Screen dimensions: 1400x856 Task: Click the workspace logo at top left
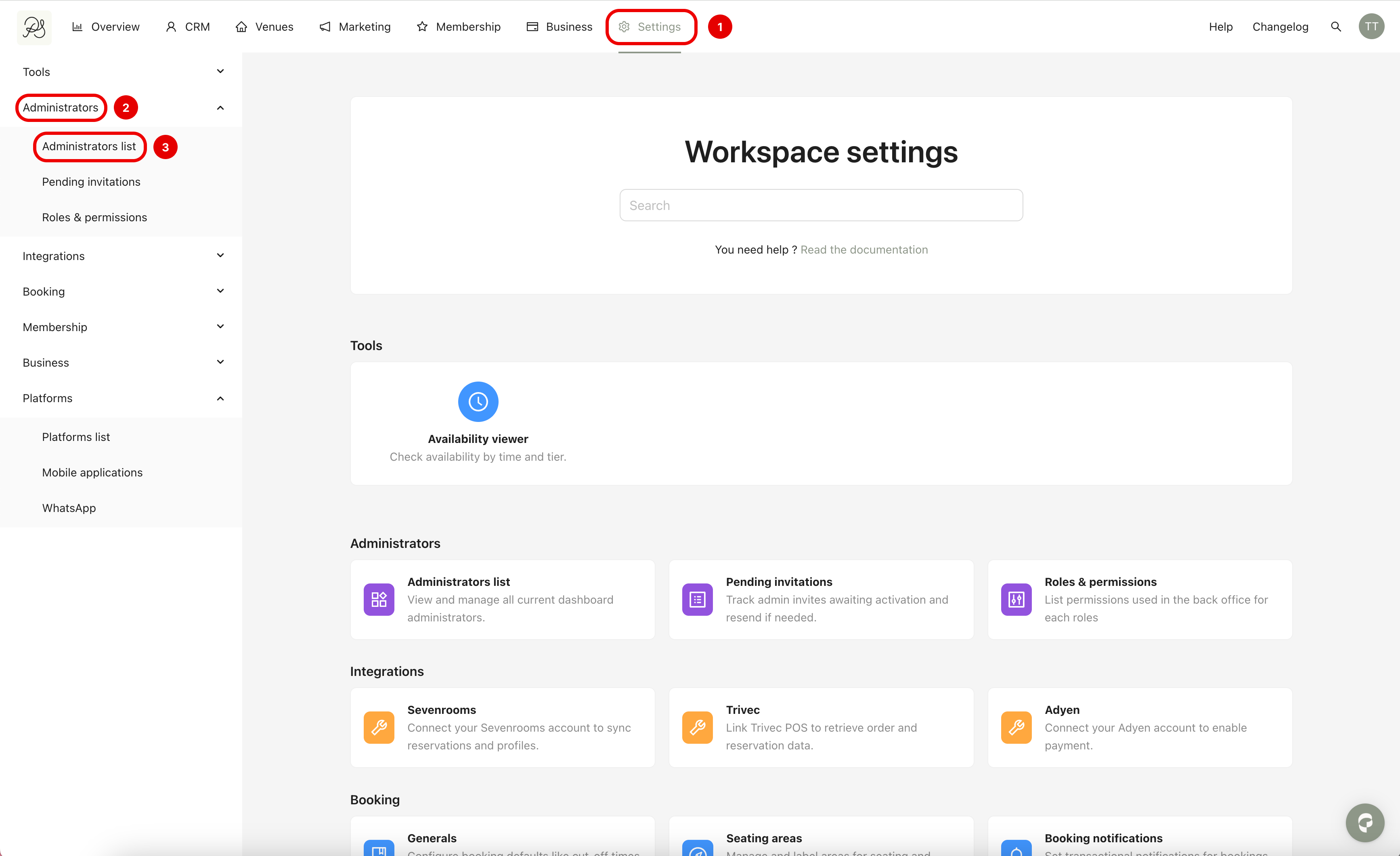pyautogui.click(x=34, y=27)
